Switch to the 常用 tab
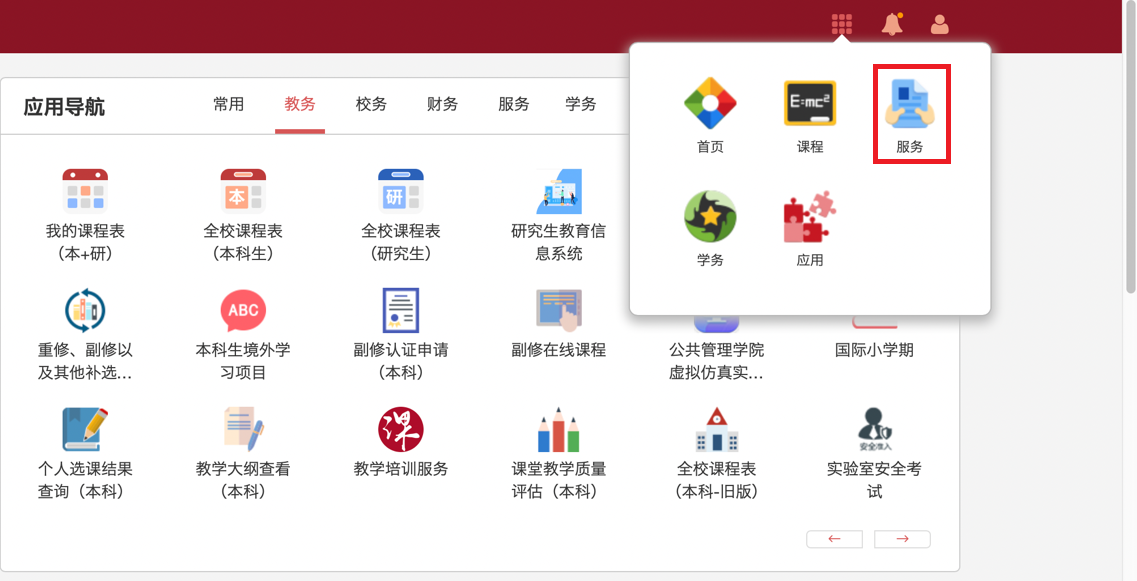Screen dimensions: 1137x581 point(228,104)
